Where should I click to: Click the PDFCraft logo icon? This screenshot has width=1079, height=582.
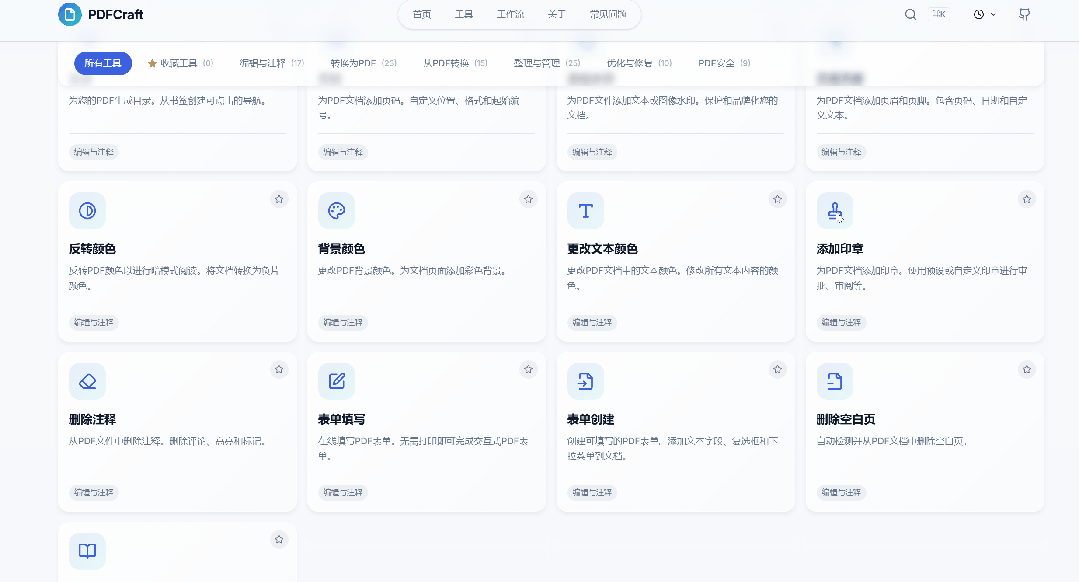click(70, 14)
